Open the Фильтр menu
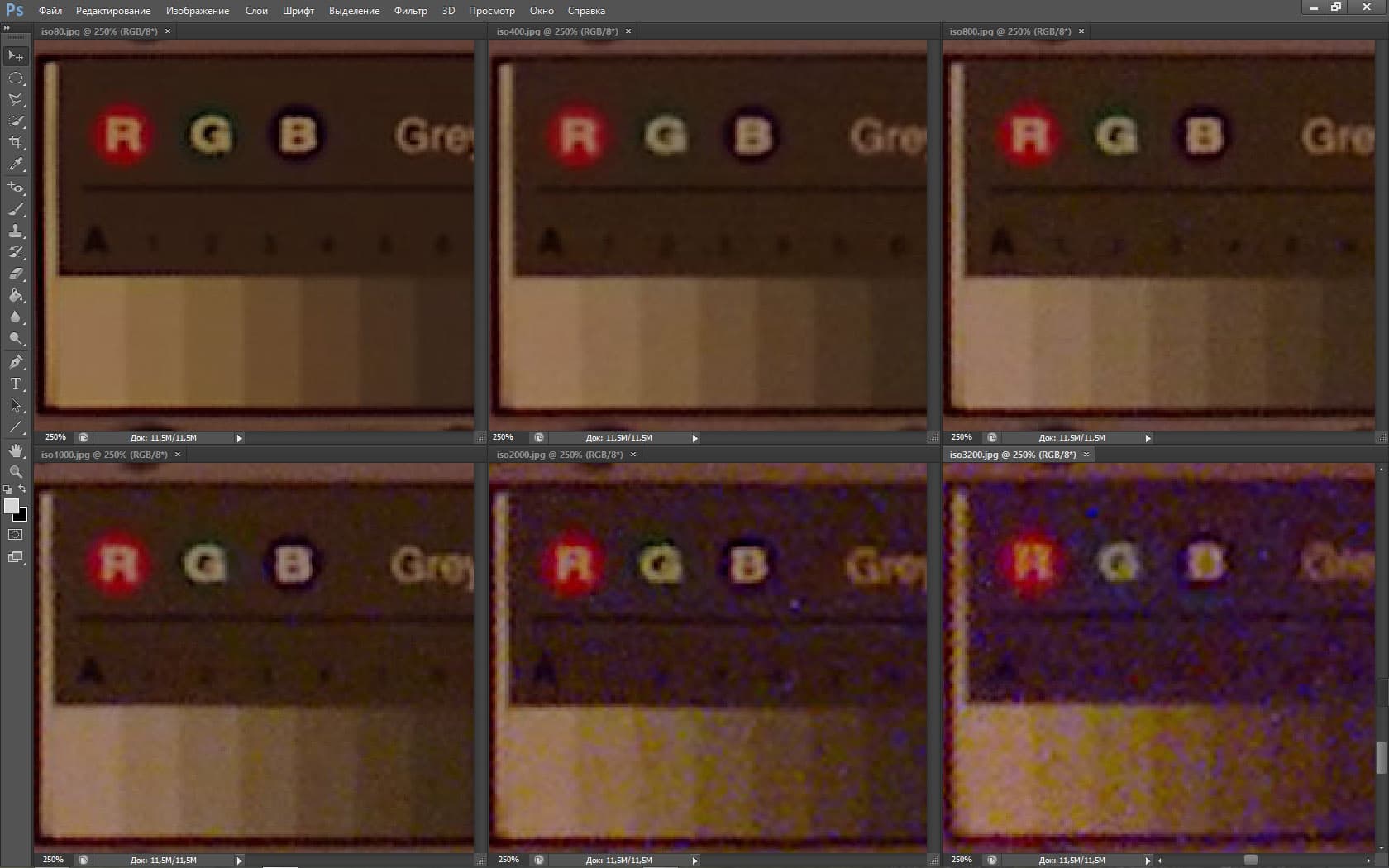This screenshot has height=868, width=1389. click(411, 11)
